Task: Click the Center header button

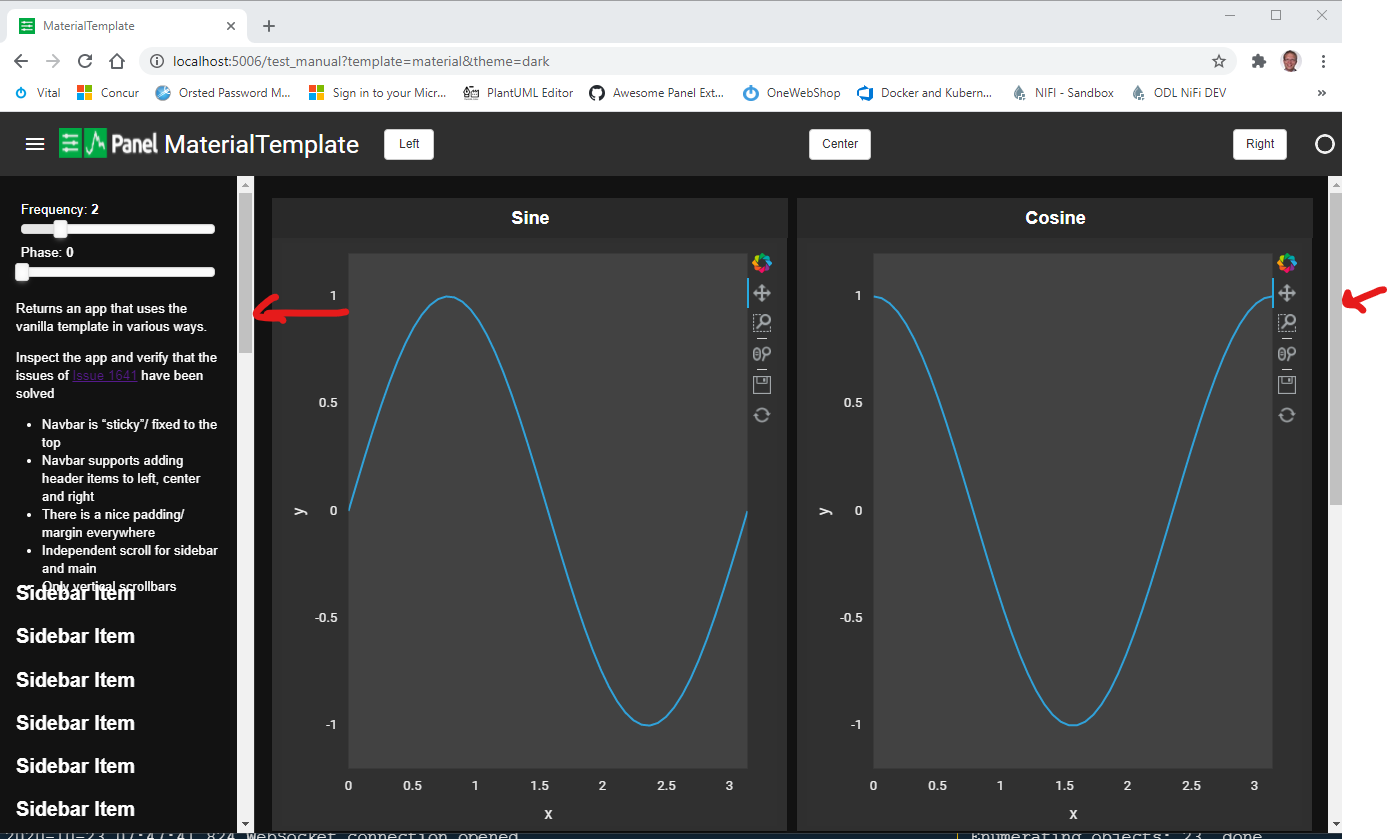Action: [839, 143]
